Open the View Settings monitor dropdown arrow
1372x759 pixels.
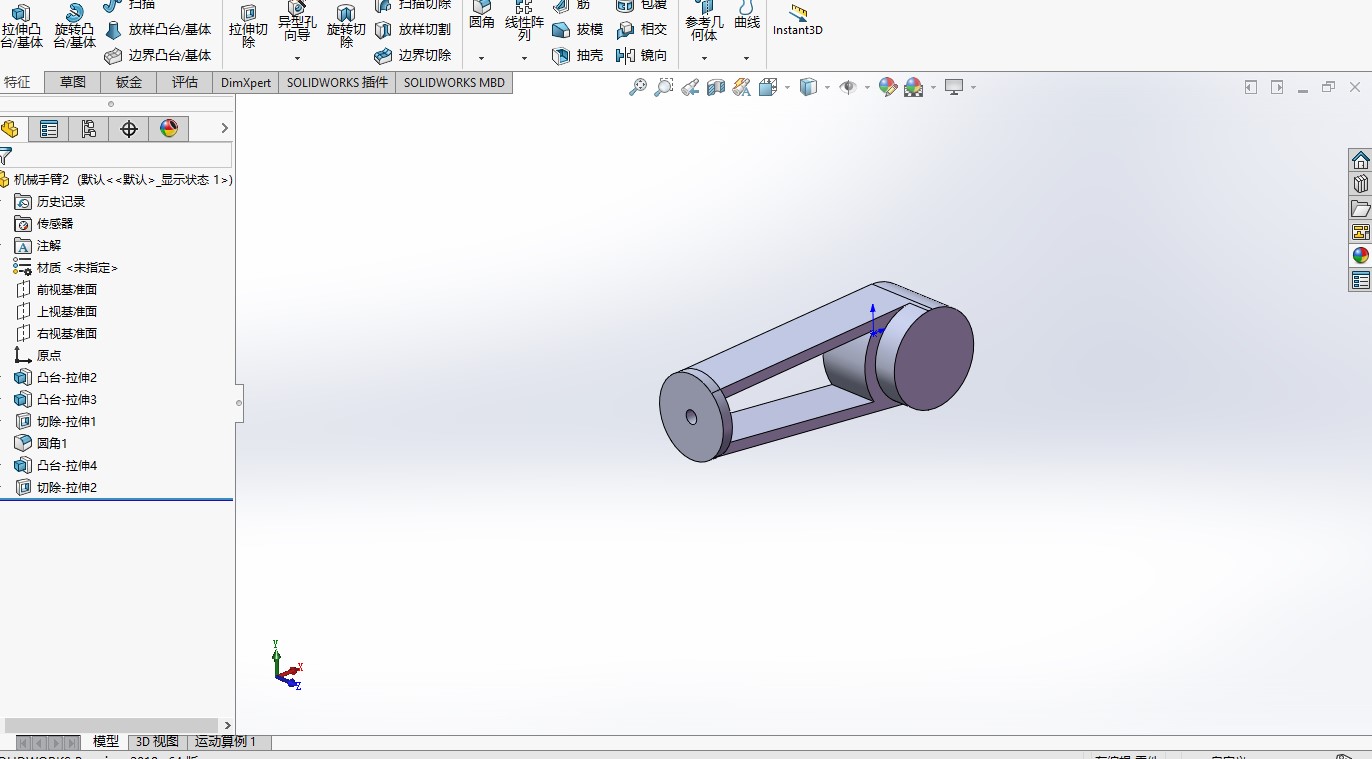[x=972, y=88]
